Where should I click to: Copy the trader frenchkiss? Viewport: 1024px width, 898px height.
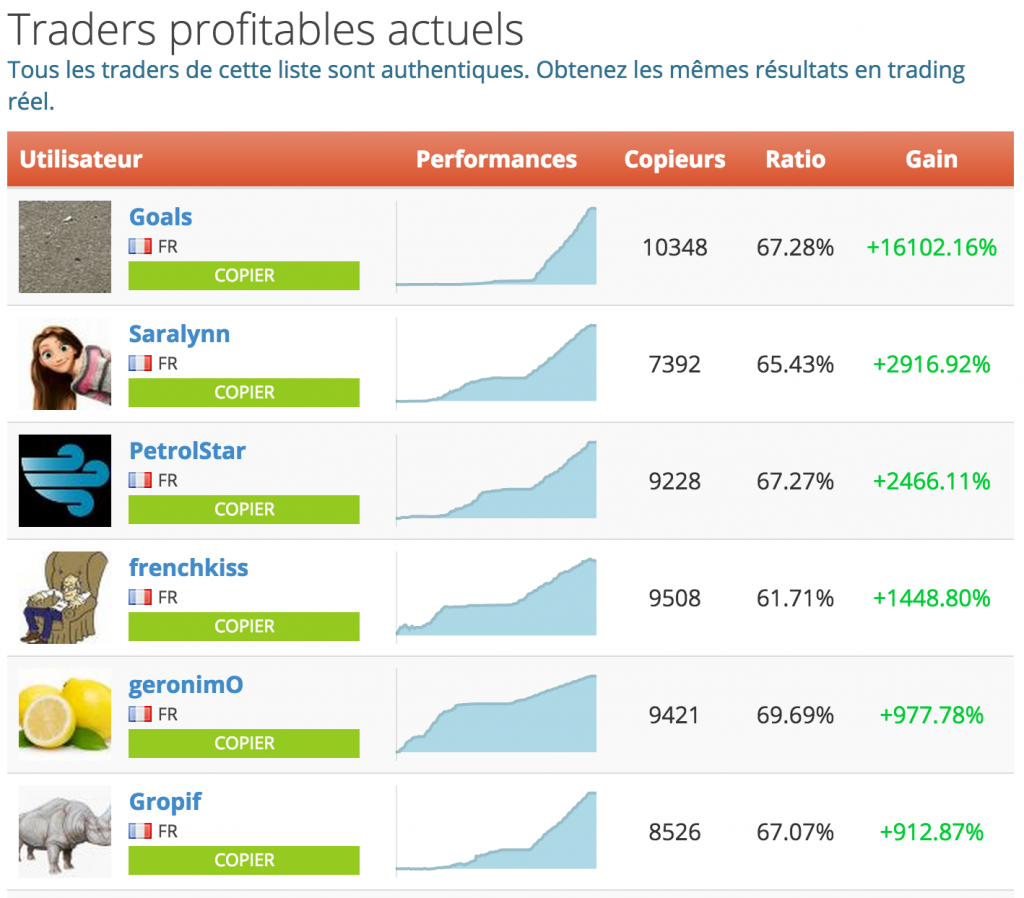tap(244, 626)
